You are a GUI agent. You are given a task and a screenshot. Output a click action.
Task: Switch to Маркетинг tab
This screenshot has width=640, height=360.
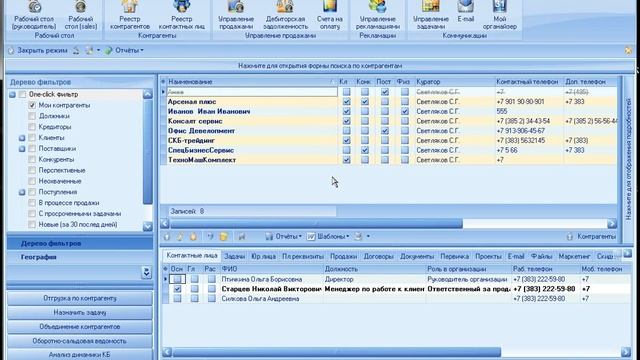(x=574, y=256)
